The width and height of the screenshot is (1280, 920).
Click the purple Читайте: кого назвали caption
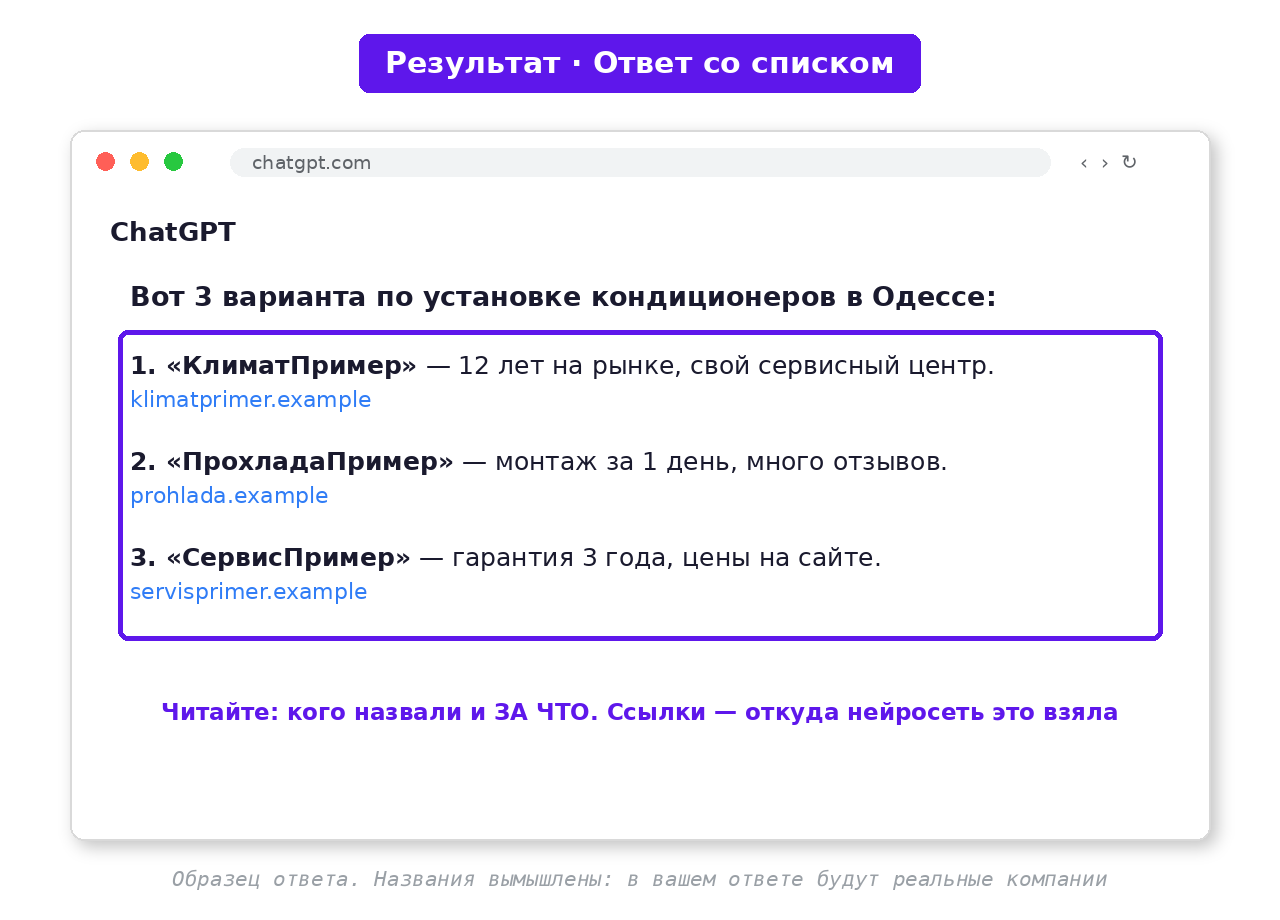[x=640, y=713]
